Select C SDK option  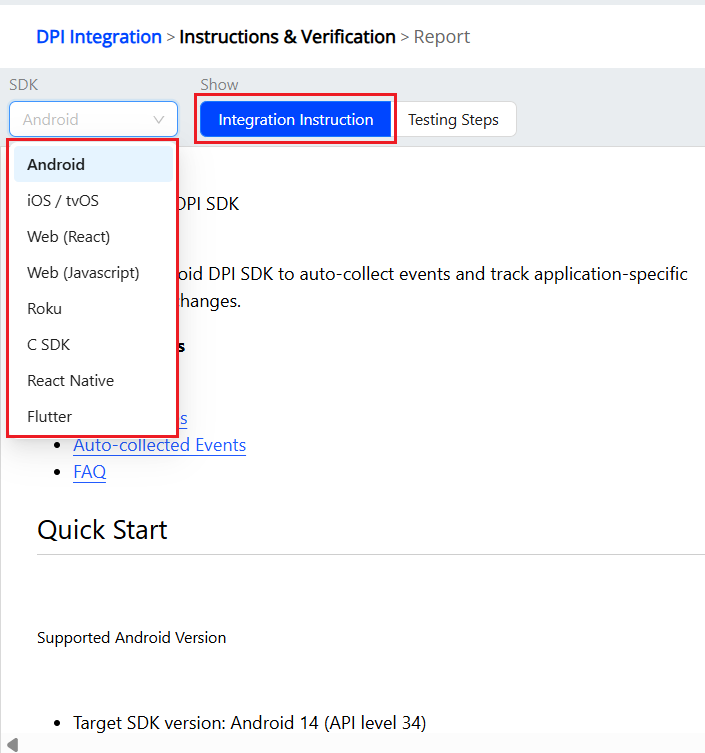pyautogui.click(x=49, y=345)
